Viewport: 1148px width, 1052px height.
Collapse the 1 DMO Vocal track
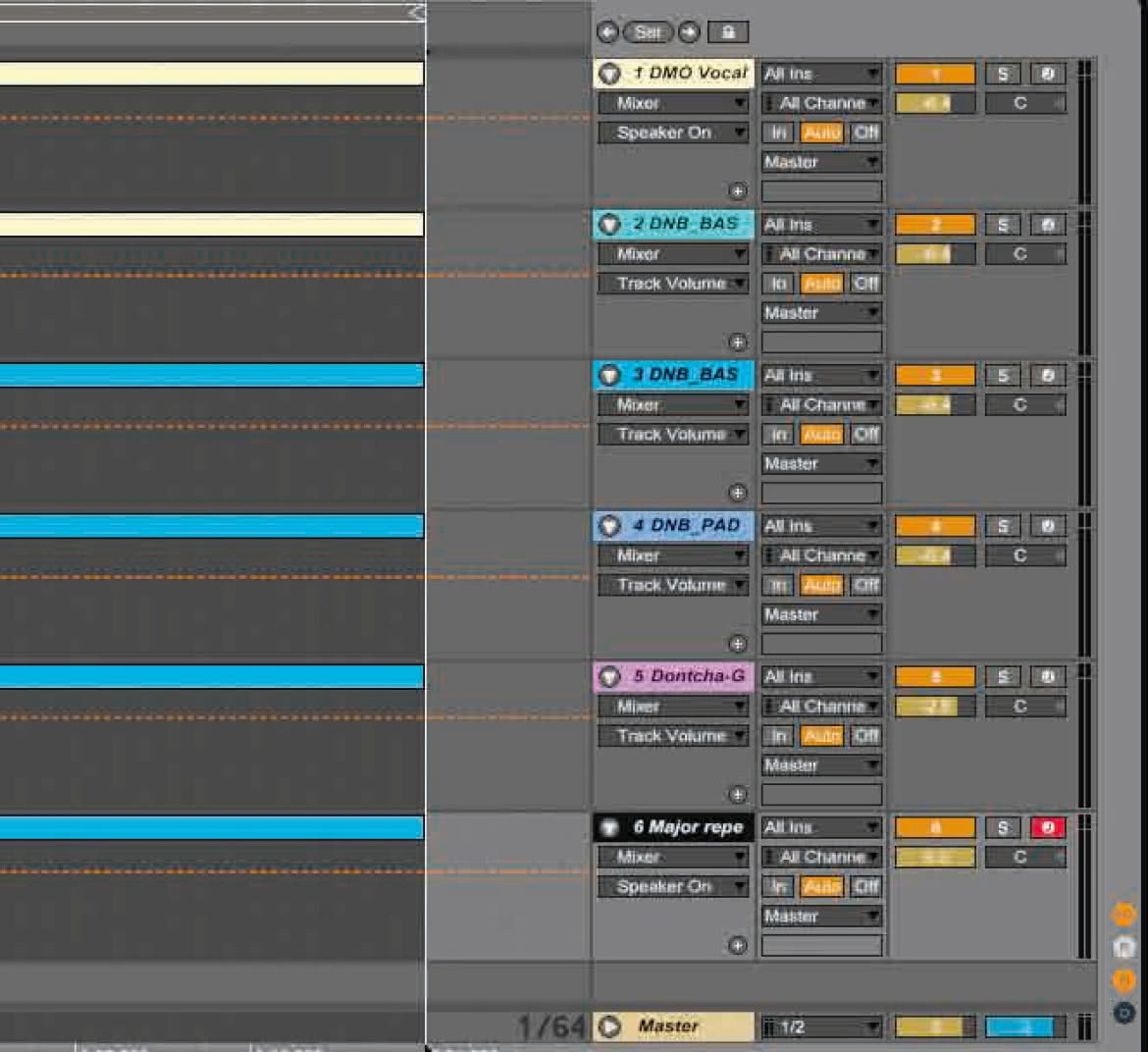(x=609, y=74)
